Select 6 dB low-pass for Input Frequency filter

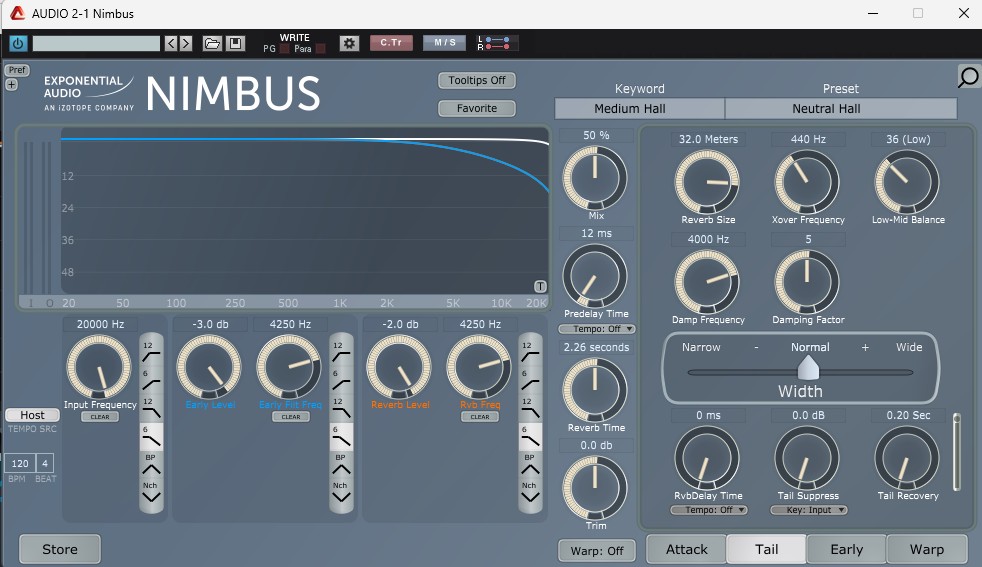[151, 436]
